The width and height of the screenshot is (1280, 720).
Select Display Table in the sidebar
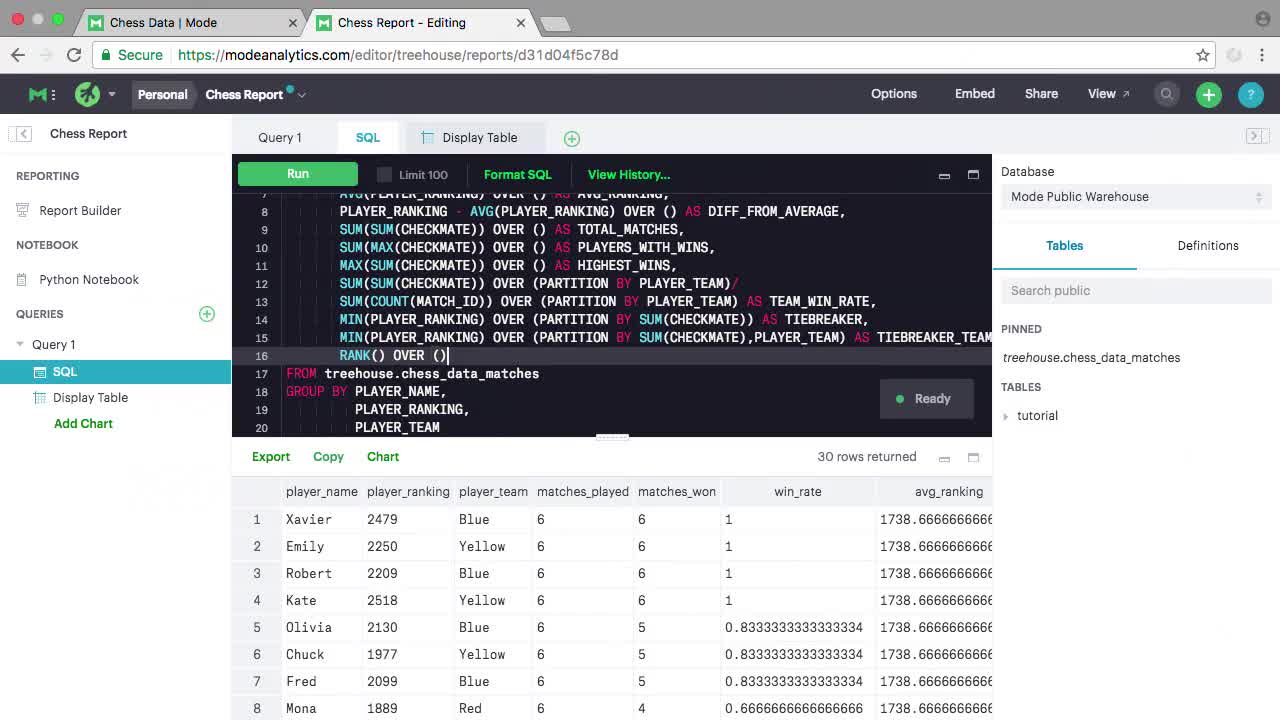tap(90, 398)
